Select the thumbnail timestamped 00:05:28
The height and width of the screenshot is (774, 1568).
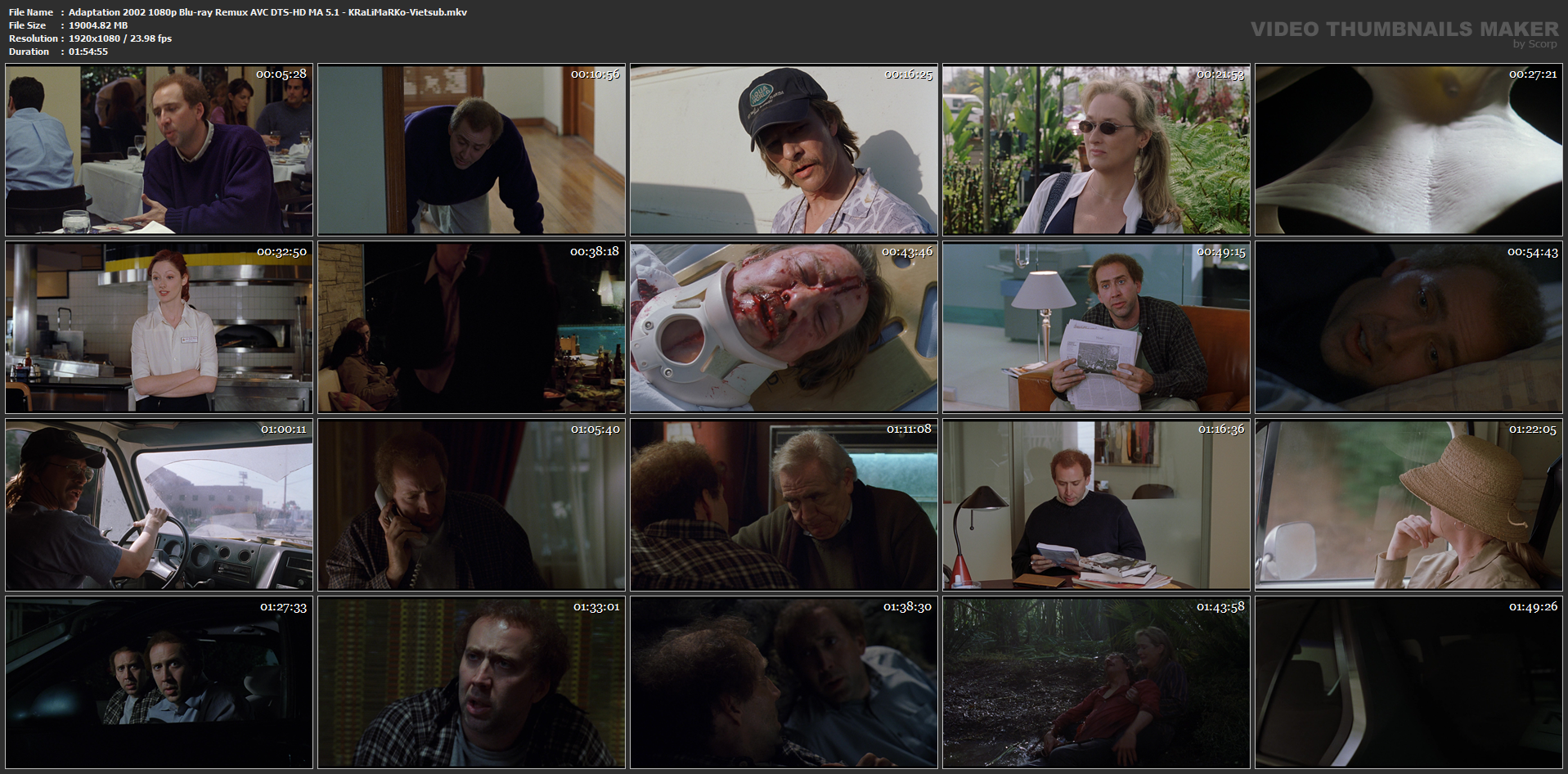point(159,150)
